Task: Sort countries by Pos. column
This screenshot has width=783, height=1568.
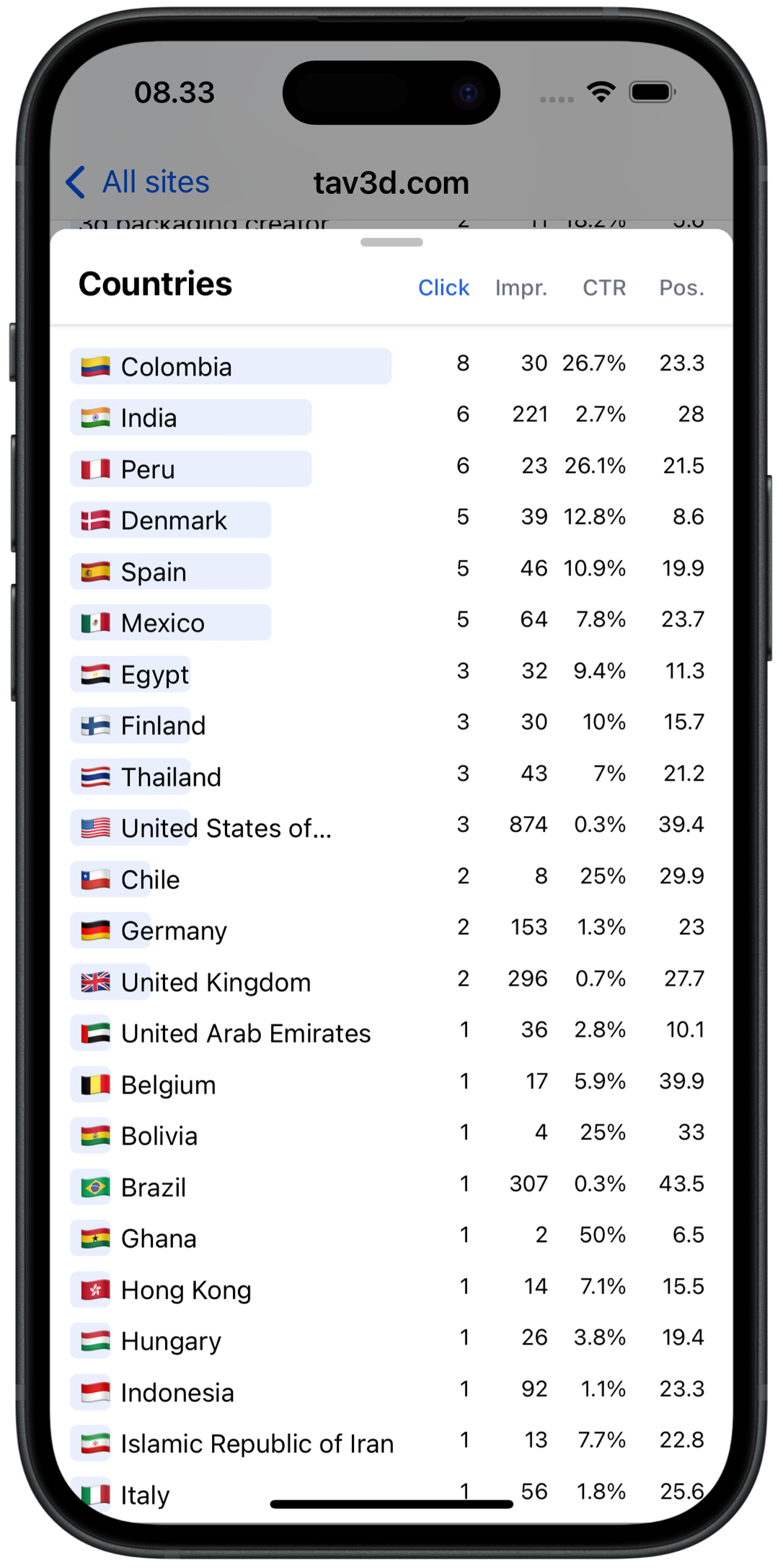Action: click(x=681, y=288)
